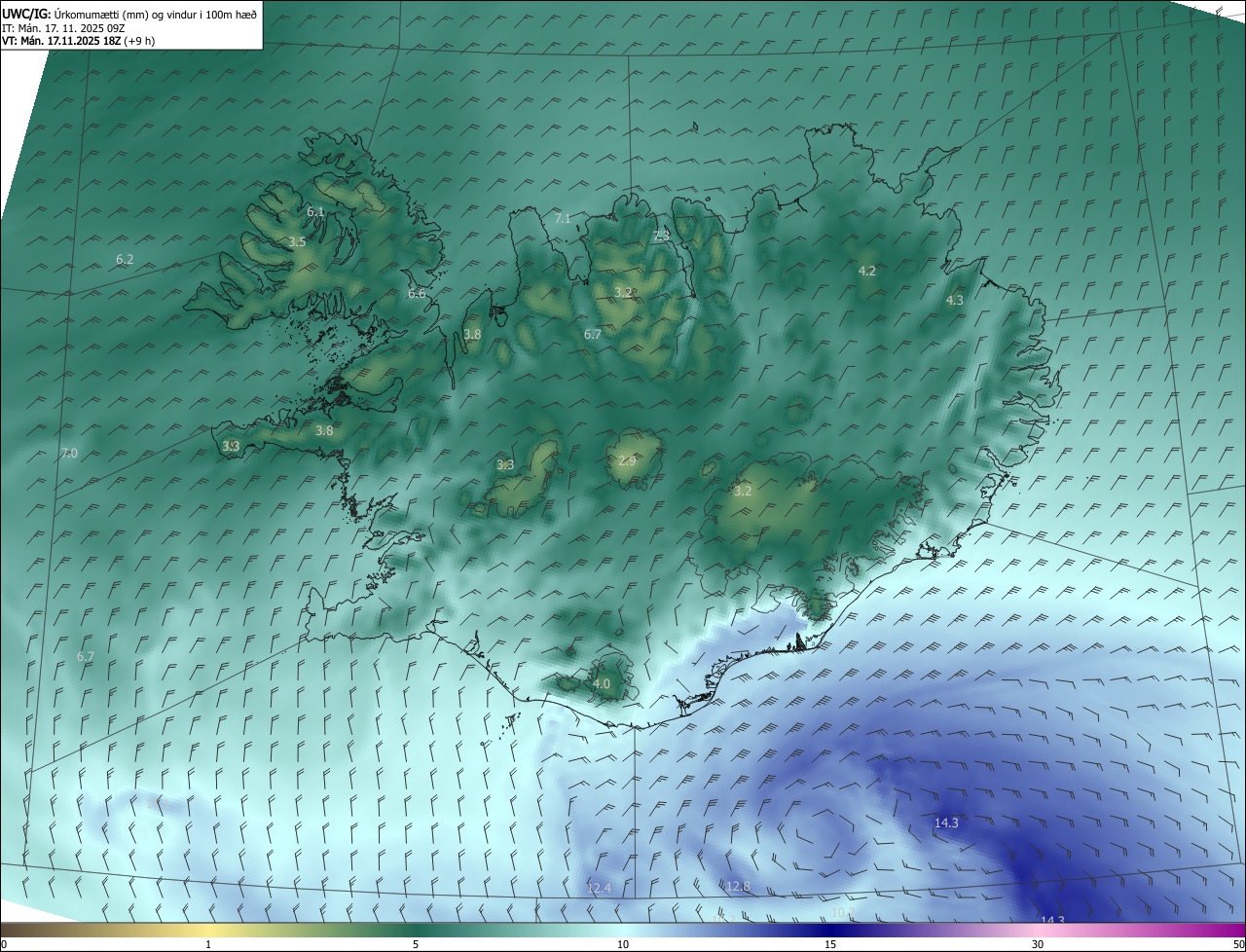Screen dimensions: 1246x952
Task: Click the 6.6 value label east of the Westfjords
Action: 417,293
